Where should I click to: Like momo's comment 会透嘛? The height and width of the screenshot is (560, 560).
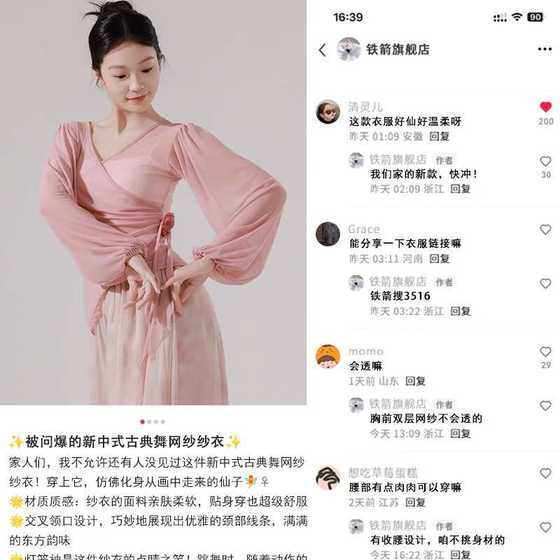[x=545, y=351]
